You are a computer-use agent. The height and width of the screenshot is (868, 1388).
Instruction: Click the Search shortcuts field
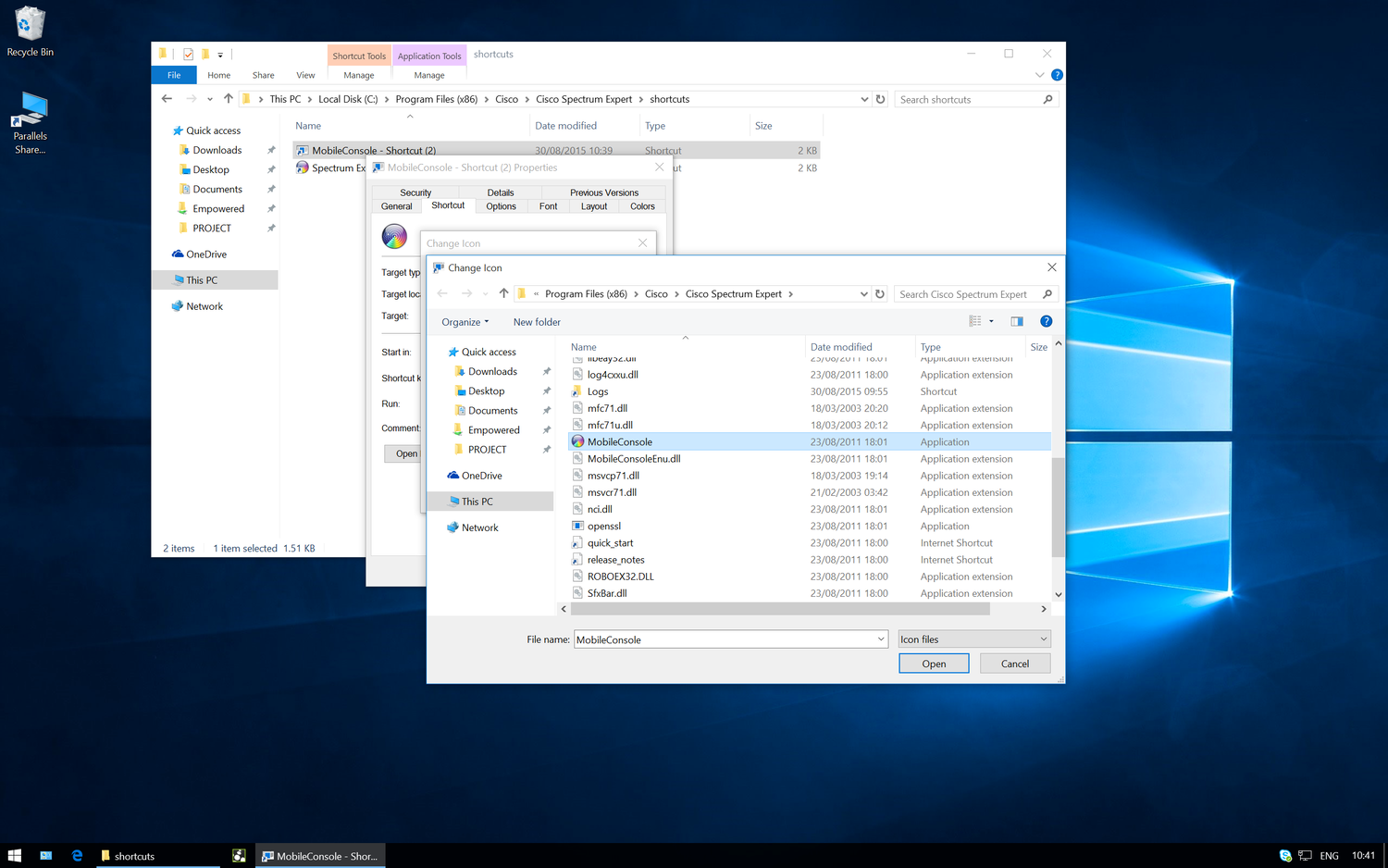967,99
